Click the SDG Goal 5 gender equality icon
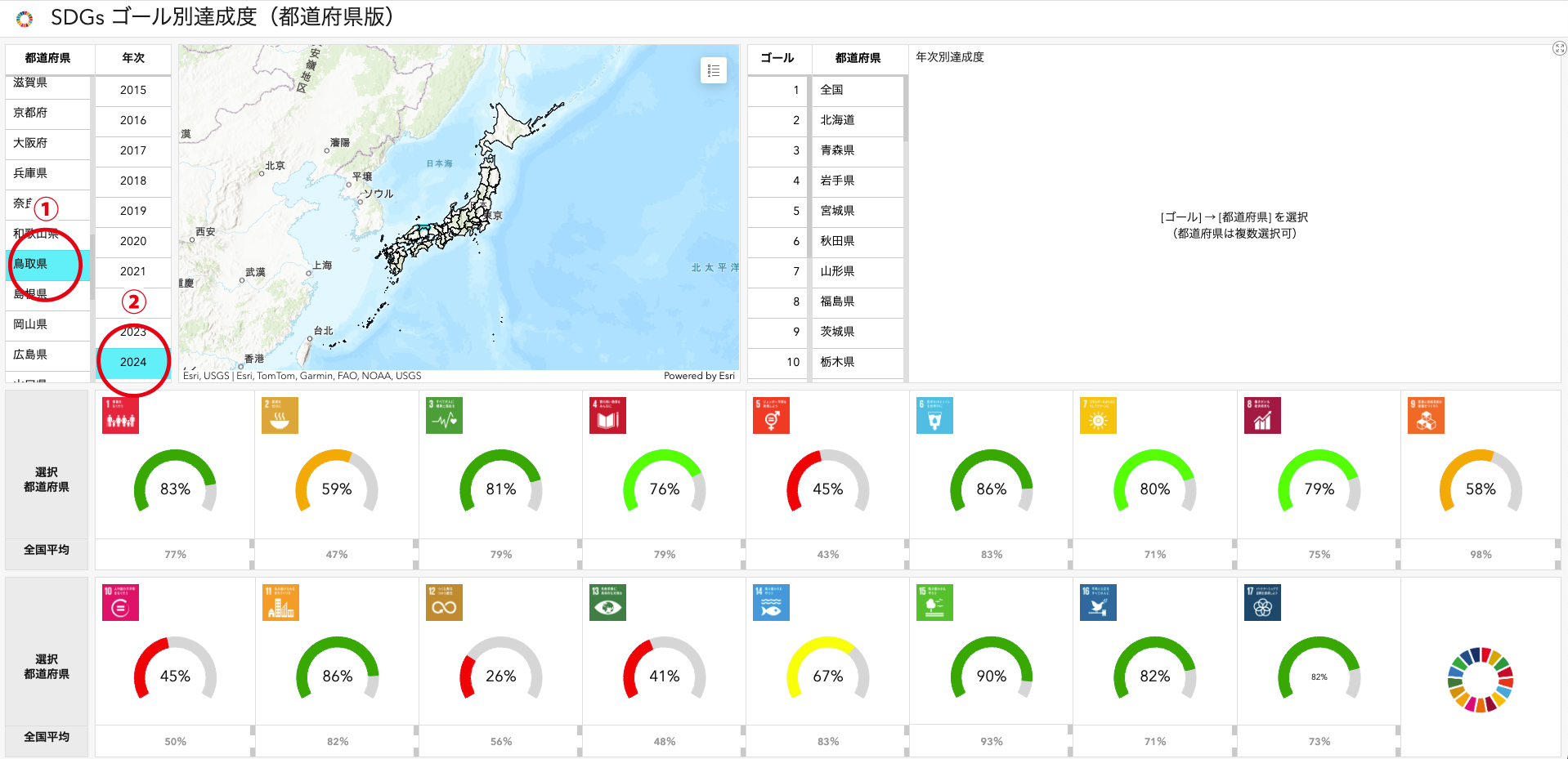 pos(771,416)
